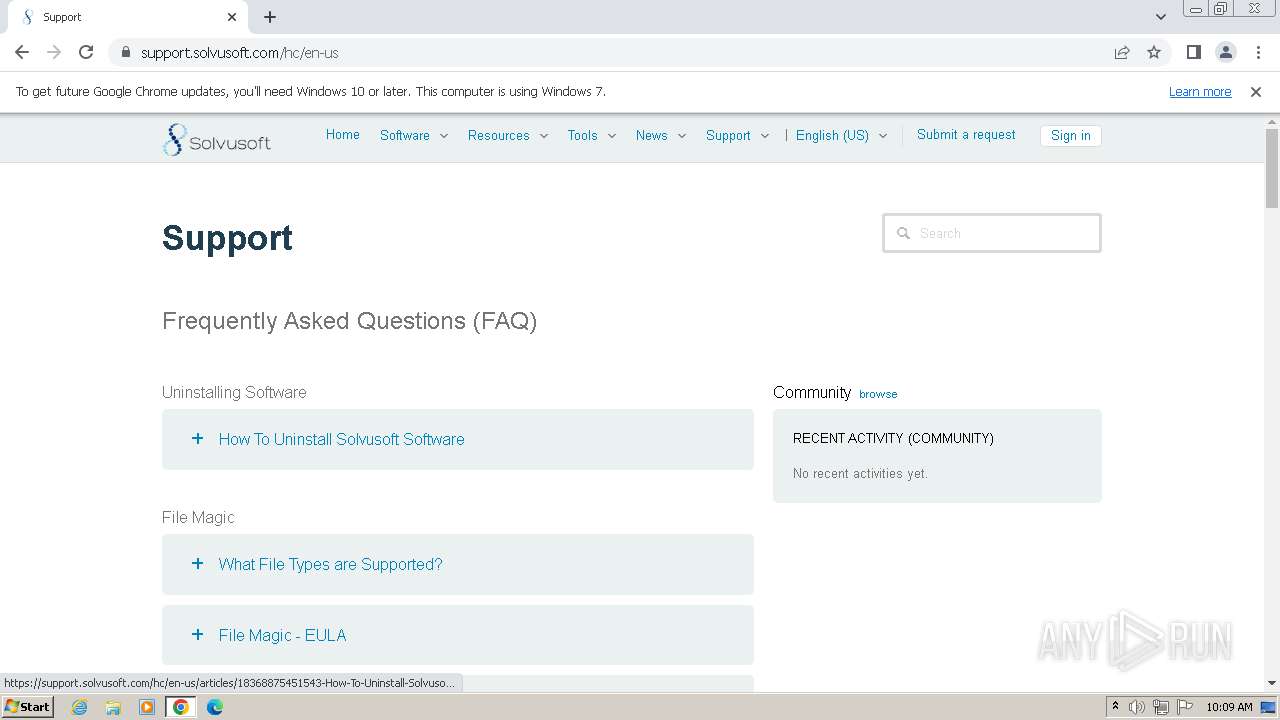Screen dimensions: 1280x720
Task: Open the Action Center flag icon
Action: tap(1185, 707)
